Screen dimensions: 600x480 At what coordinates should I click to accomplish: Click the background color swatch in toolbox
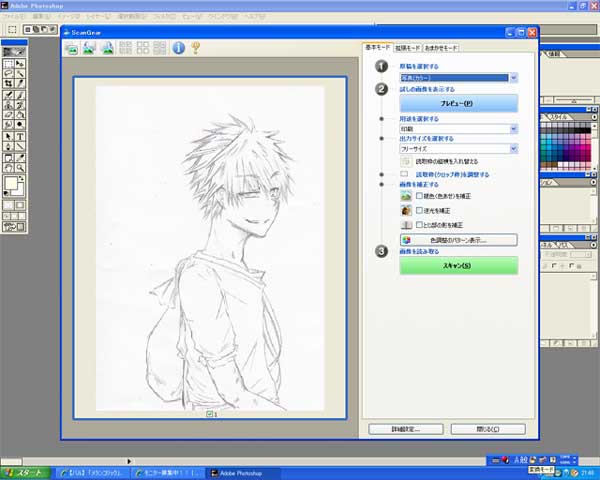click(20, 191)
